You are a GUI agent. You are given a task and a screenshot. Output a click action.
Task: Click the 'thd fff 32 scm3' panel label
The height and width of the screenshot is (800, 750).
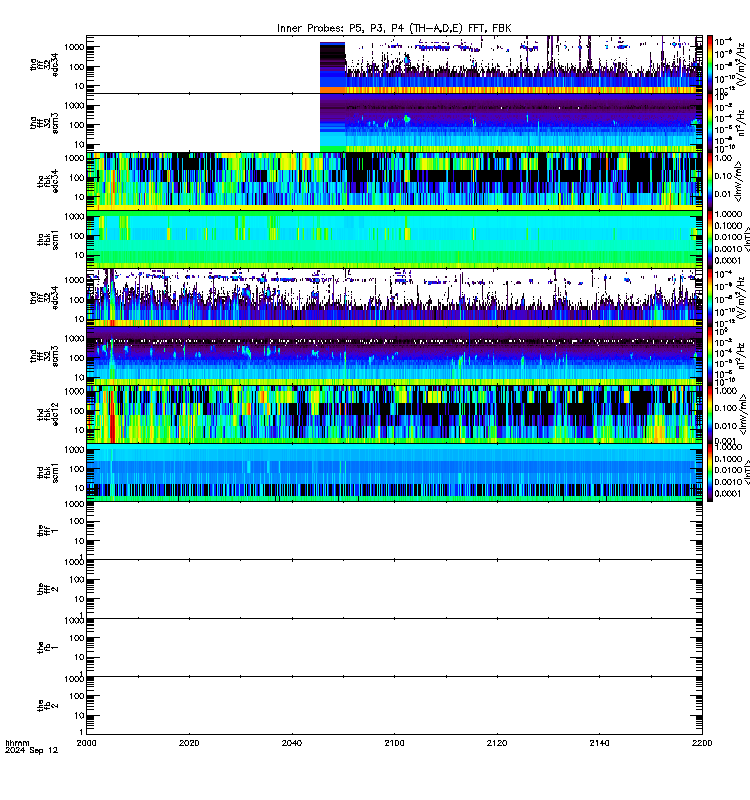(x=44, y=356)
